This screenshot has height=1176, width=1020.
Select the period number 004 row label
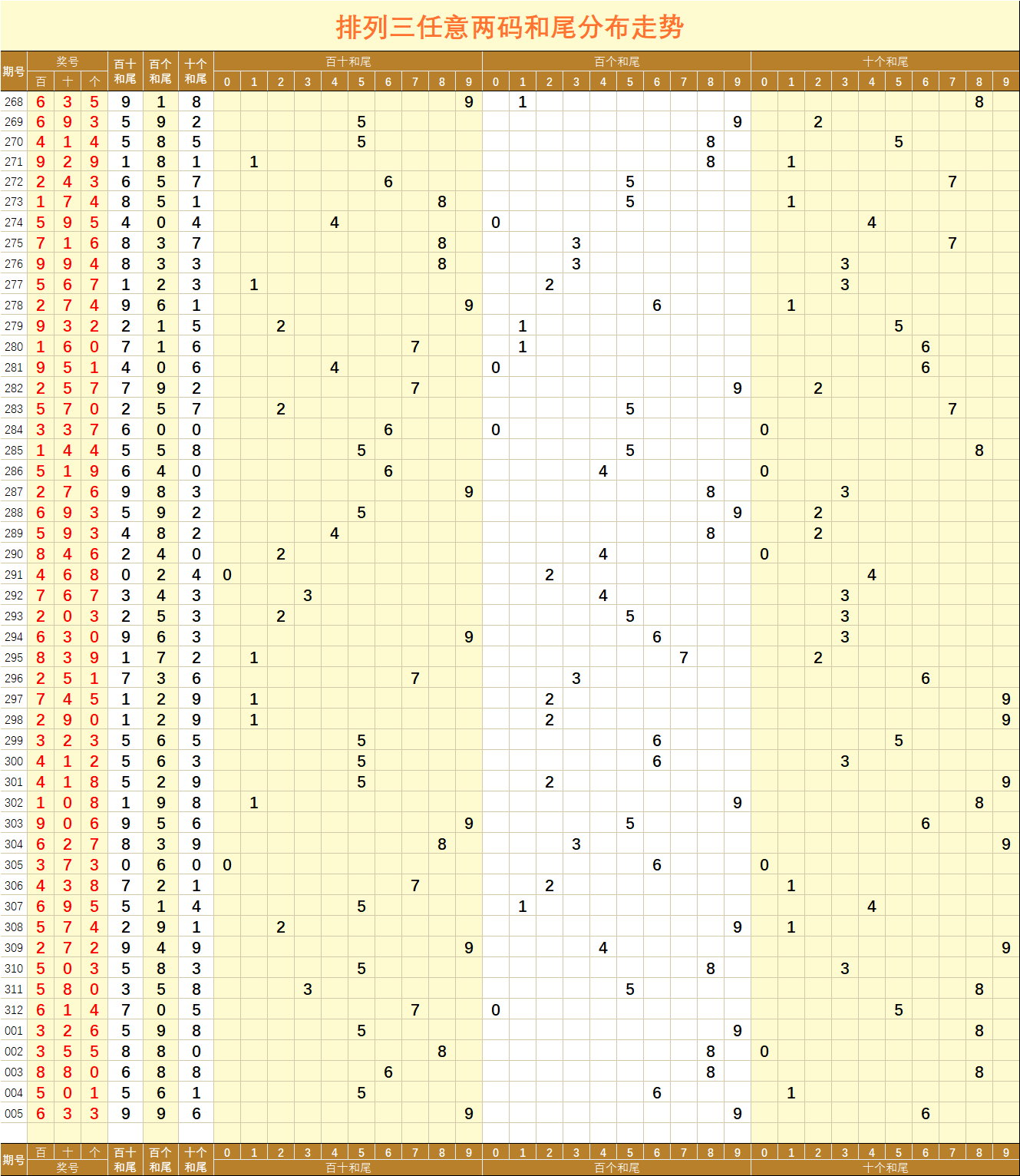pos(14,1093)
